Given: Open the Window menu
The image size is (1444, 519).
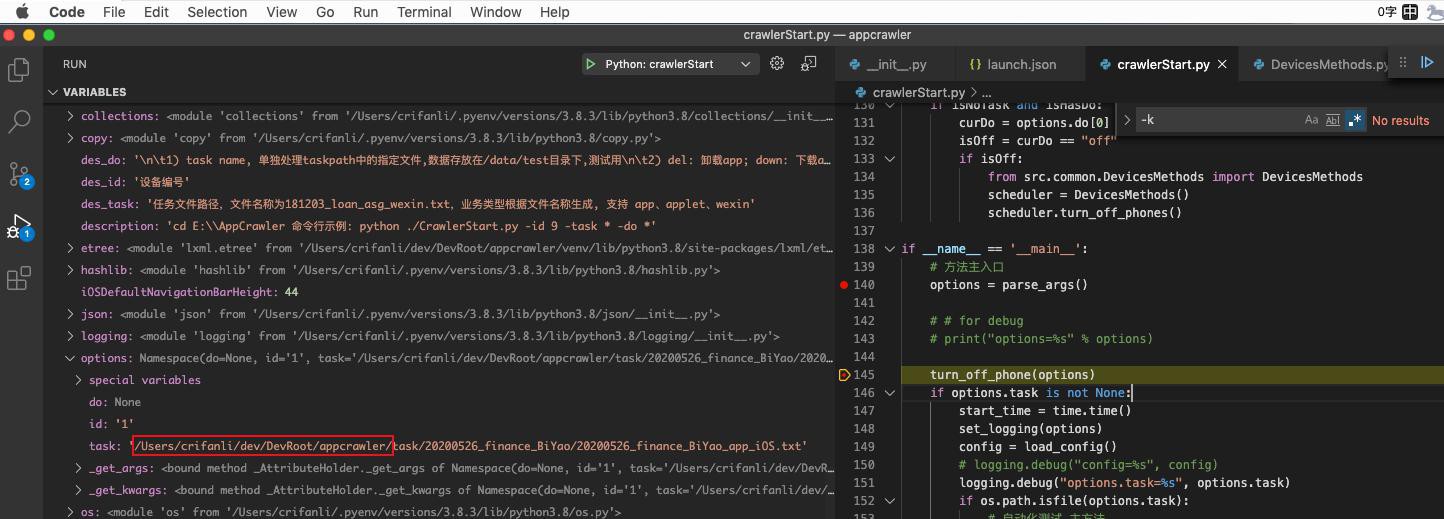Looking at the screenshot, I should (x=496, y=12).
